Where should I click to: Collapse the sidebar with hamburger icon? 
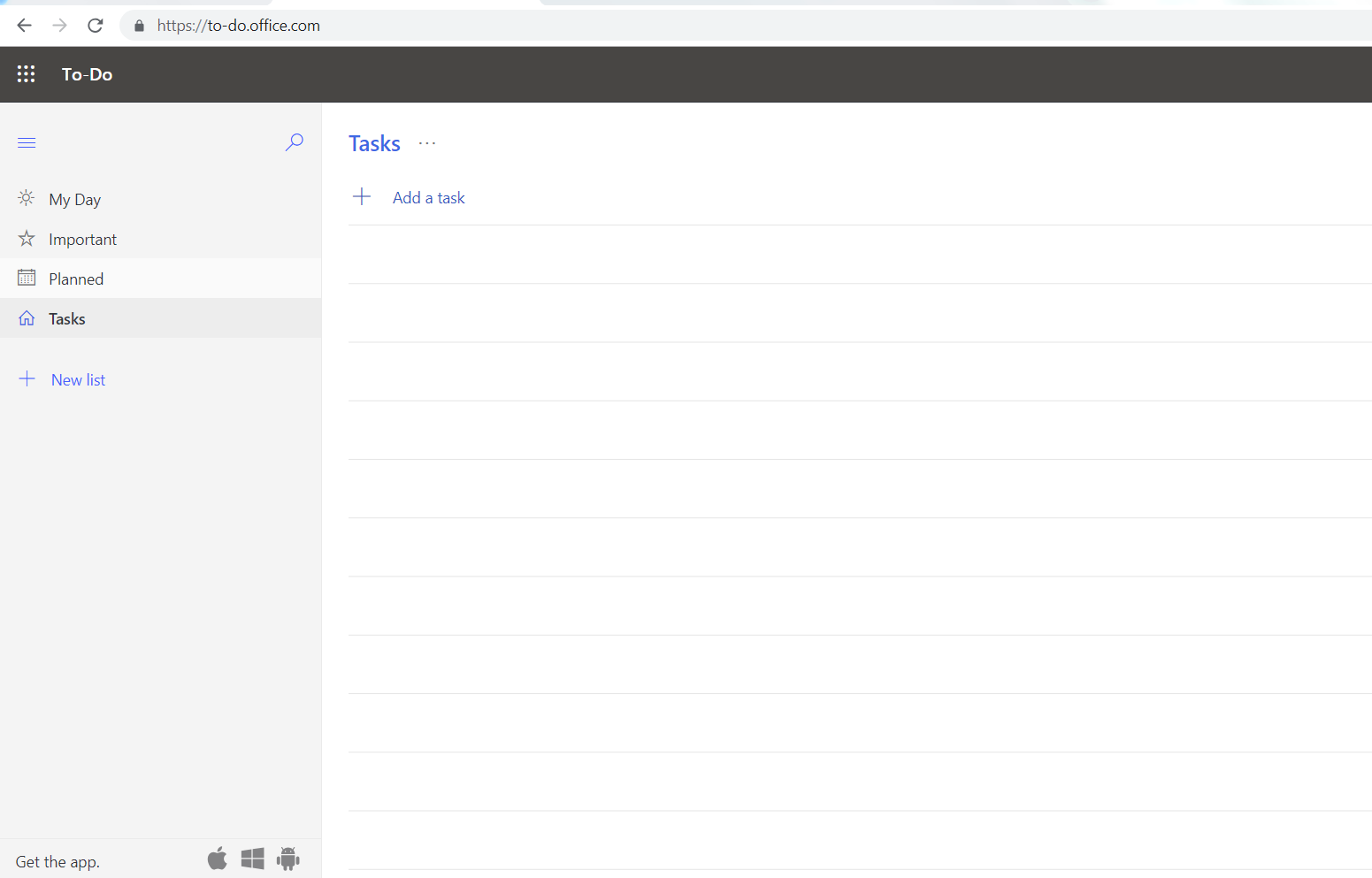27,143
